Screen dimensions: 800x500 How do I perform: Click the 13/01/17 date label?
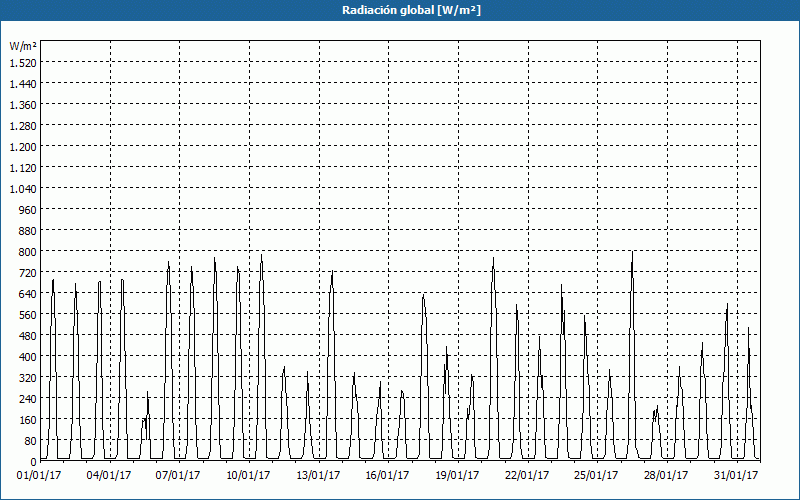coord(318,476)
